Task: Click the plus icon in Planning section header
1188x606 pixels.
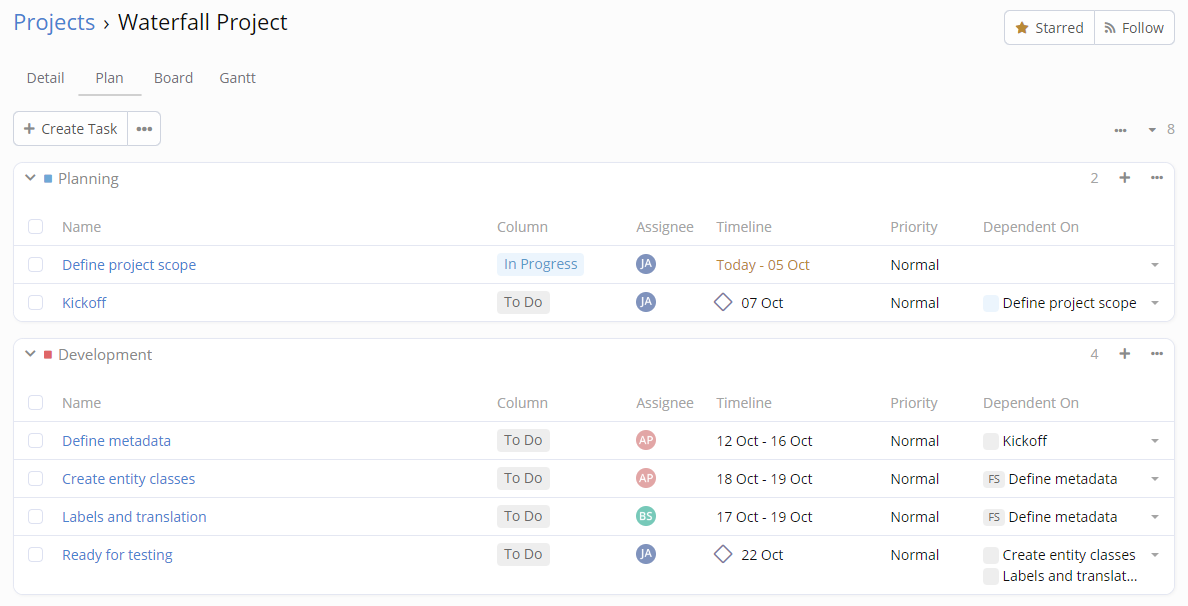Action: pos(1124,178)
